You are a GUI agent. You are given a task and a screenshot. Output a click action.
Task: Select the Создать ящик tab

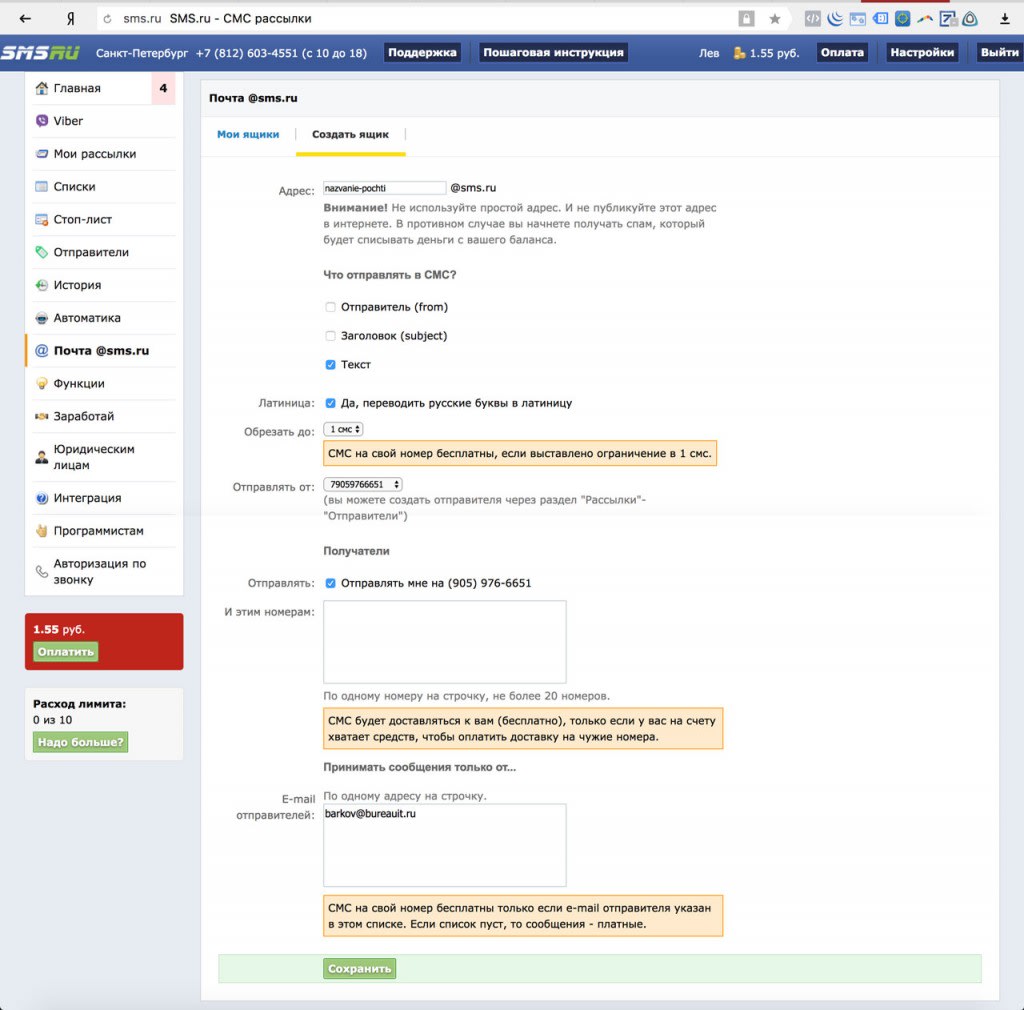pyautogui.click(x=351, y=134)
